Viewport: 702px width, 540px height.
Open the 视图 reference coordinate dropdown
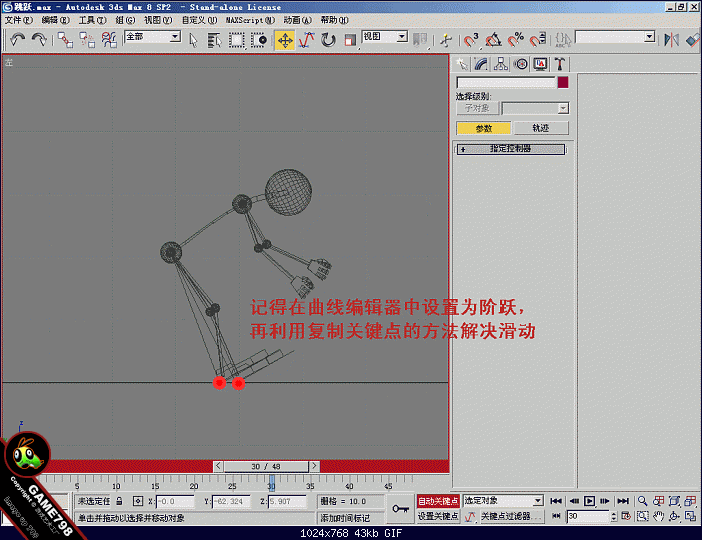point(402,37)
